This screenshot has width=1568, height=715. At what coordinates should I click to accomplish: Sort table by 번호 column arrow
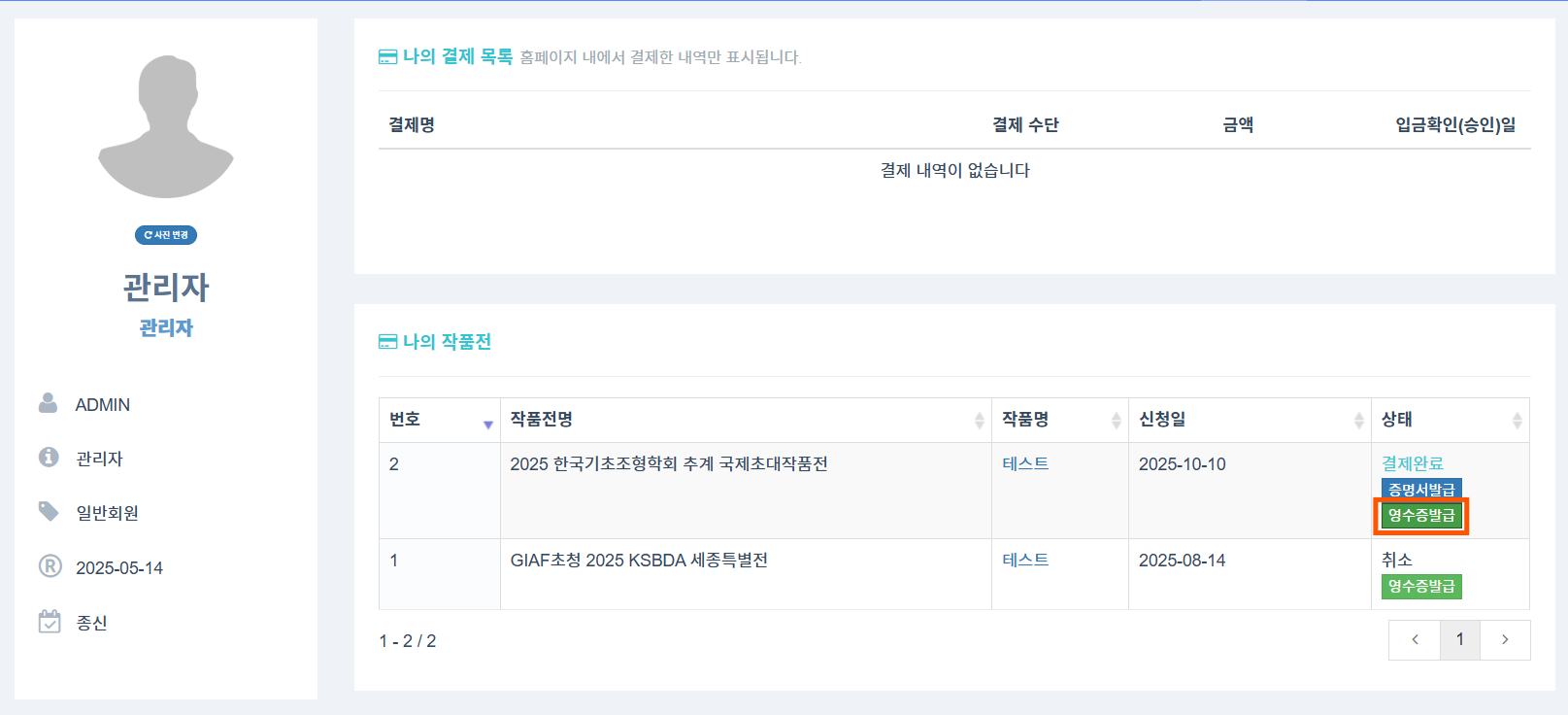[x=487, y=423]
